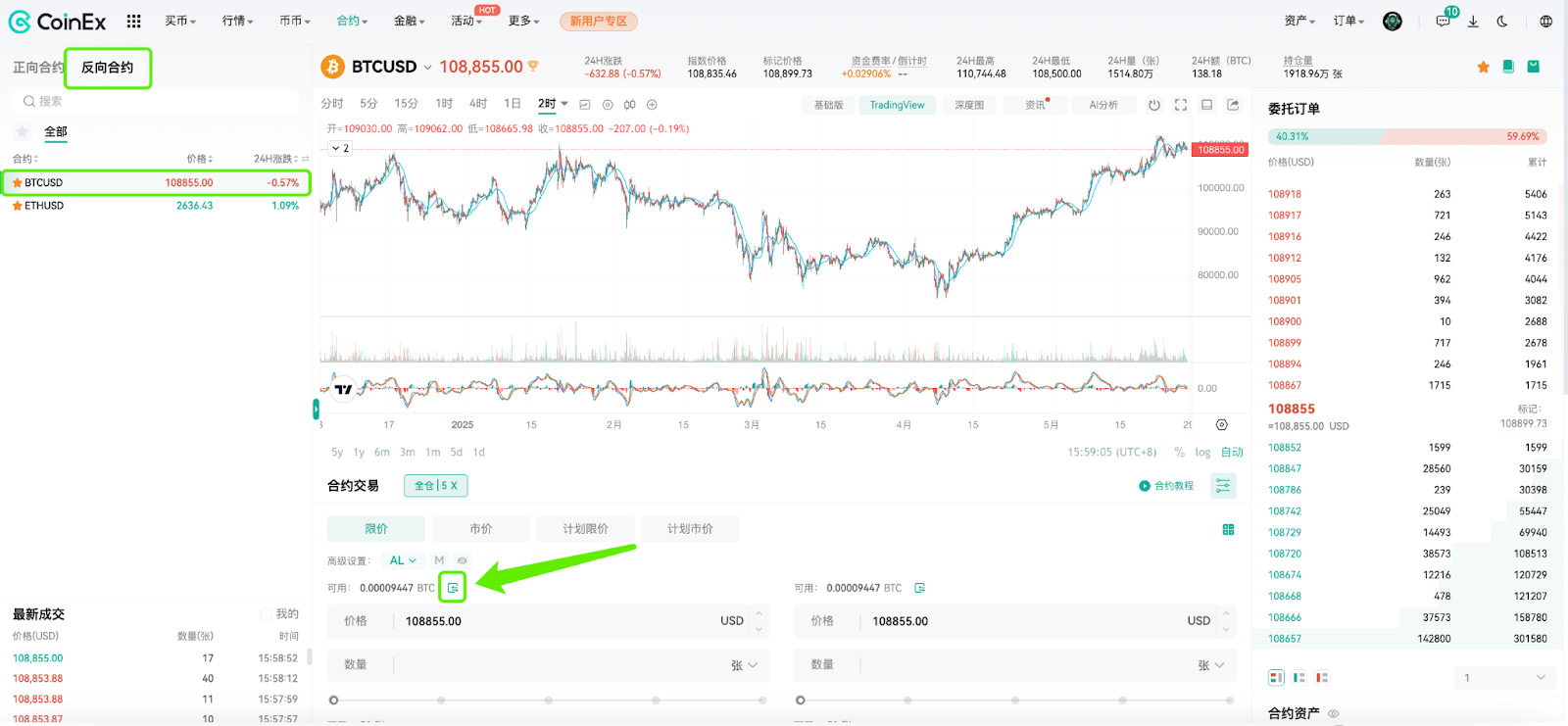Share the chart with the export icon
Viewport: 1568px width, 726px height.
tap(1234, 105)
